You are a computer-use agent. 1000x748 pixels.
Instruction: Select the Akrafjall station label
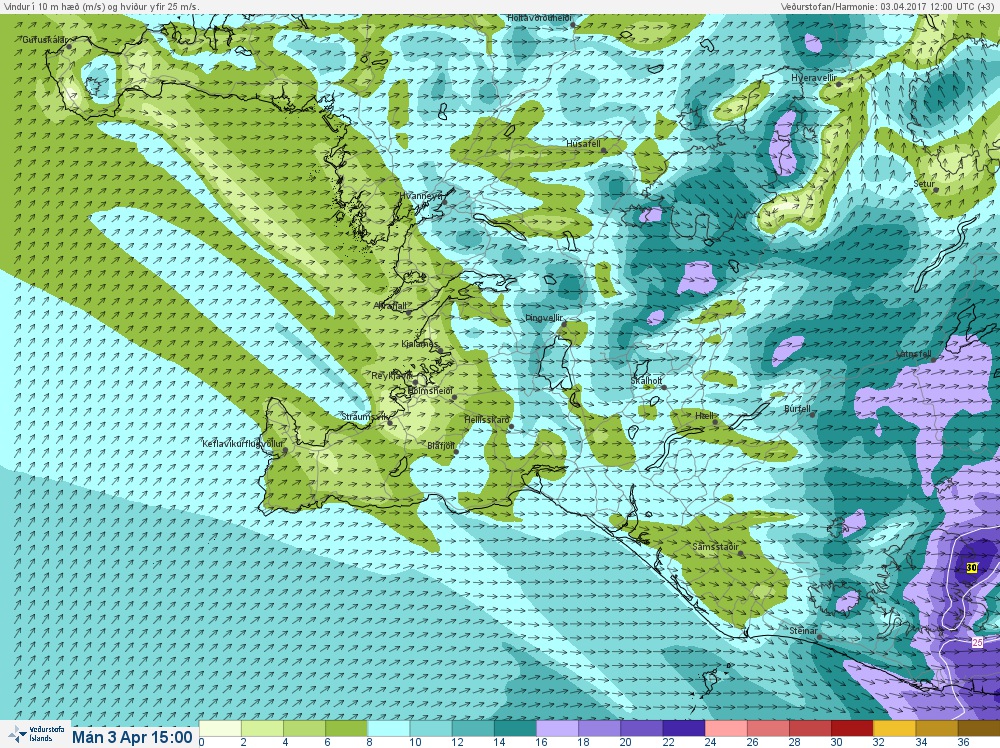pos(390,306)
